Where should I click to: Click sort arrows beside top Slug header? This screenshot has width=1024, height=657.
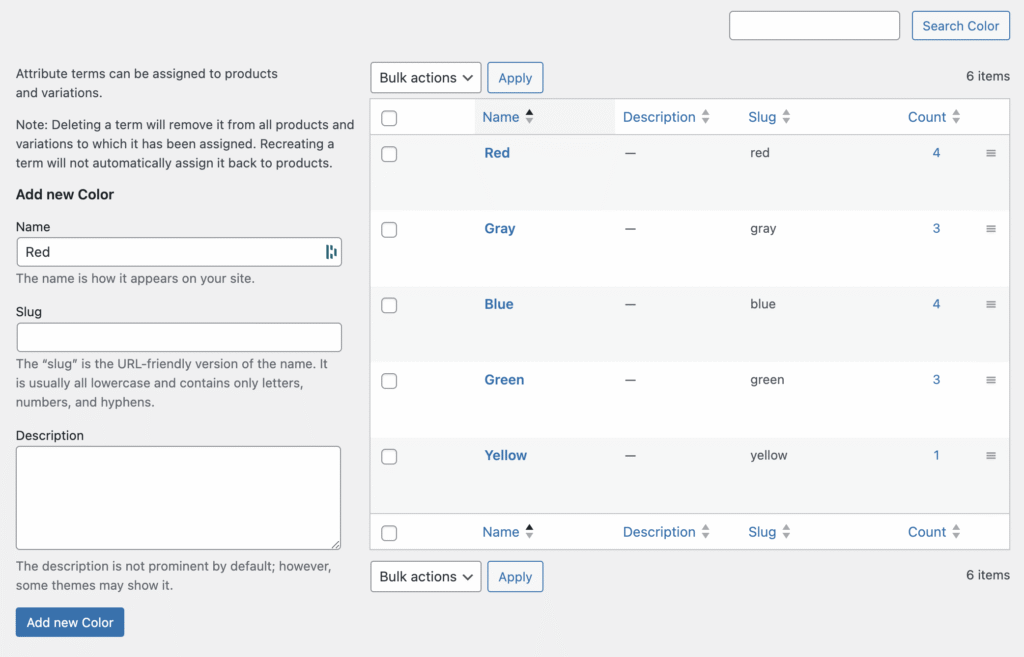(786, 117)
